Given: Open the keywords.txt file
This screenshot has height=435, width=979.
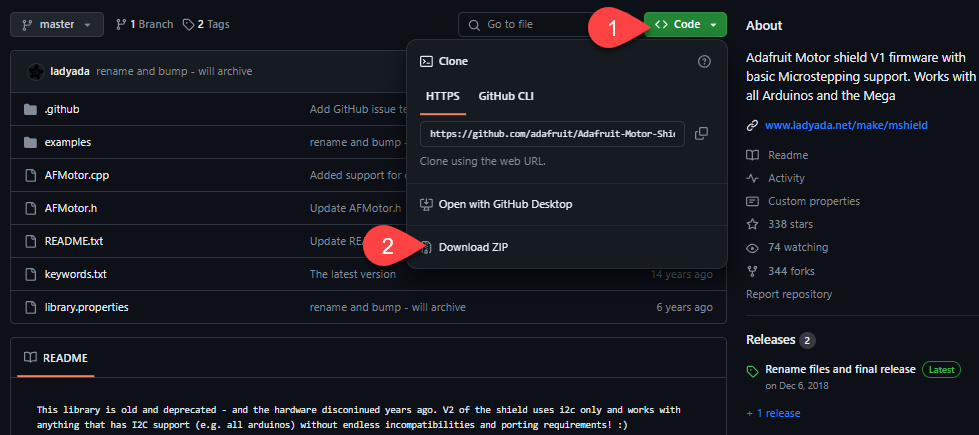Looking at the screenshot, I should pyautogui.click(x=76, y=274).
